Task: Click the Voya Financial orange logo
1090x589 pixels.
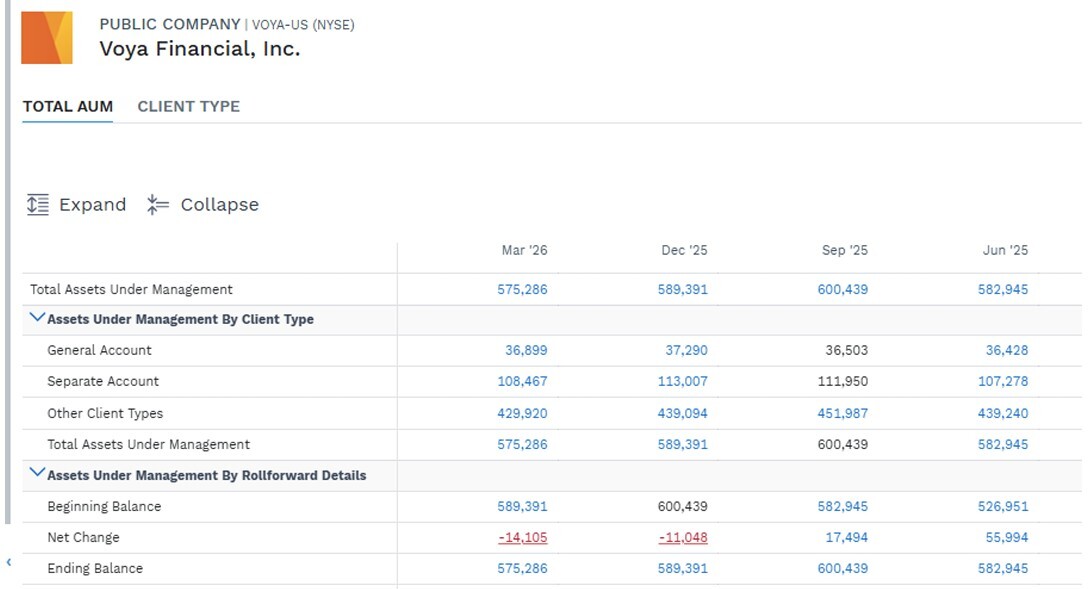Action: (x=47, y=38)
